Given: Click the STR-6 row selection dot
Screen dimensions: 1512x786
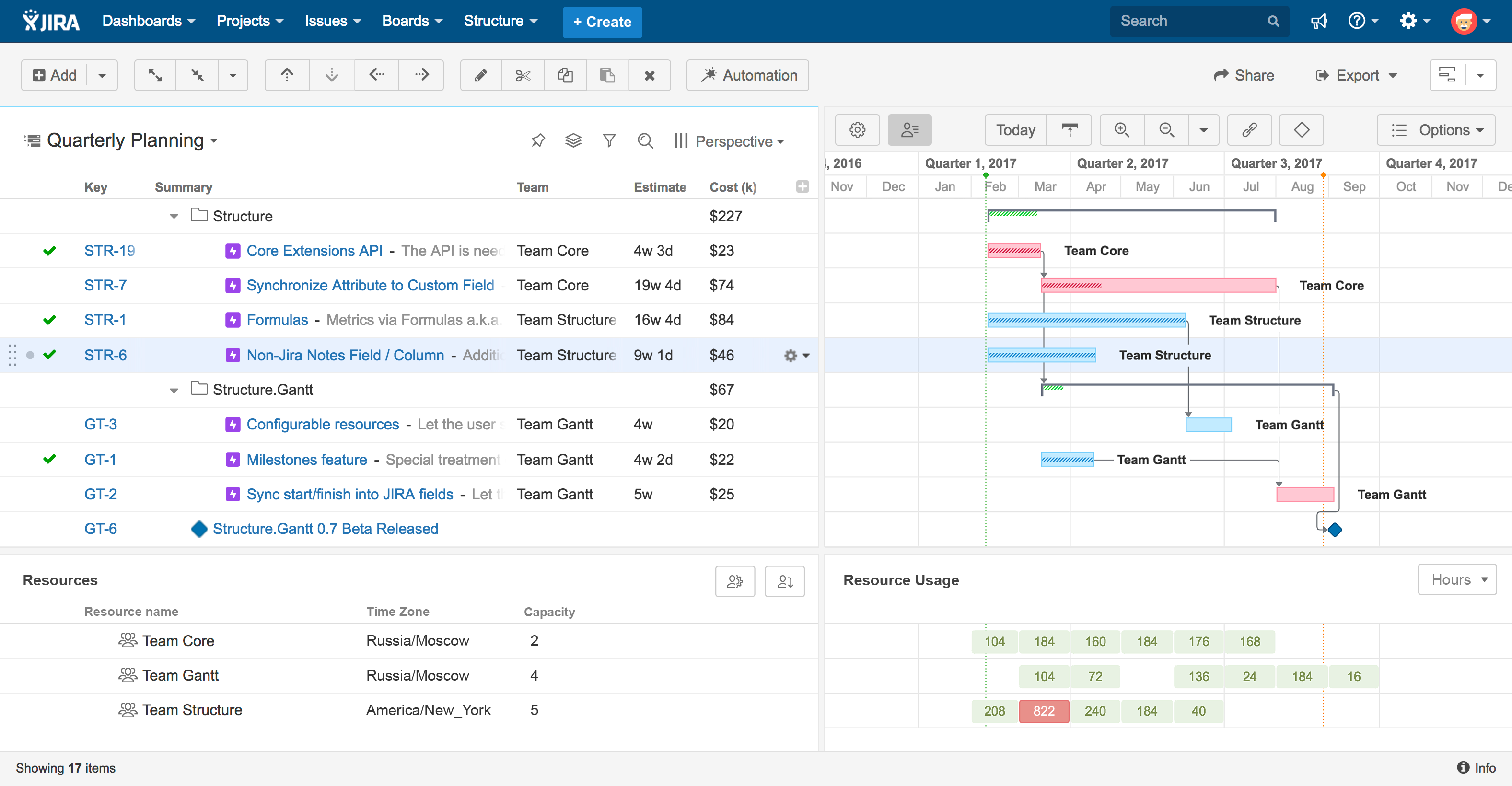Looking at the screenshot, I should 30,355.
